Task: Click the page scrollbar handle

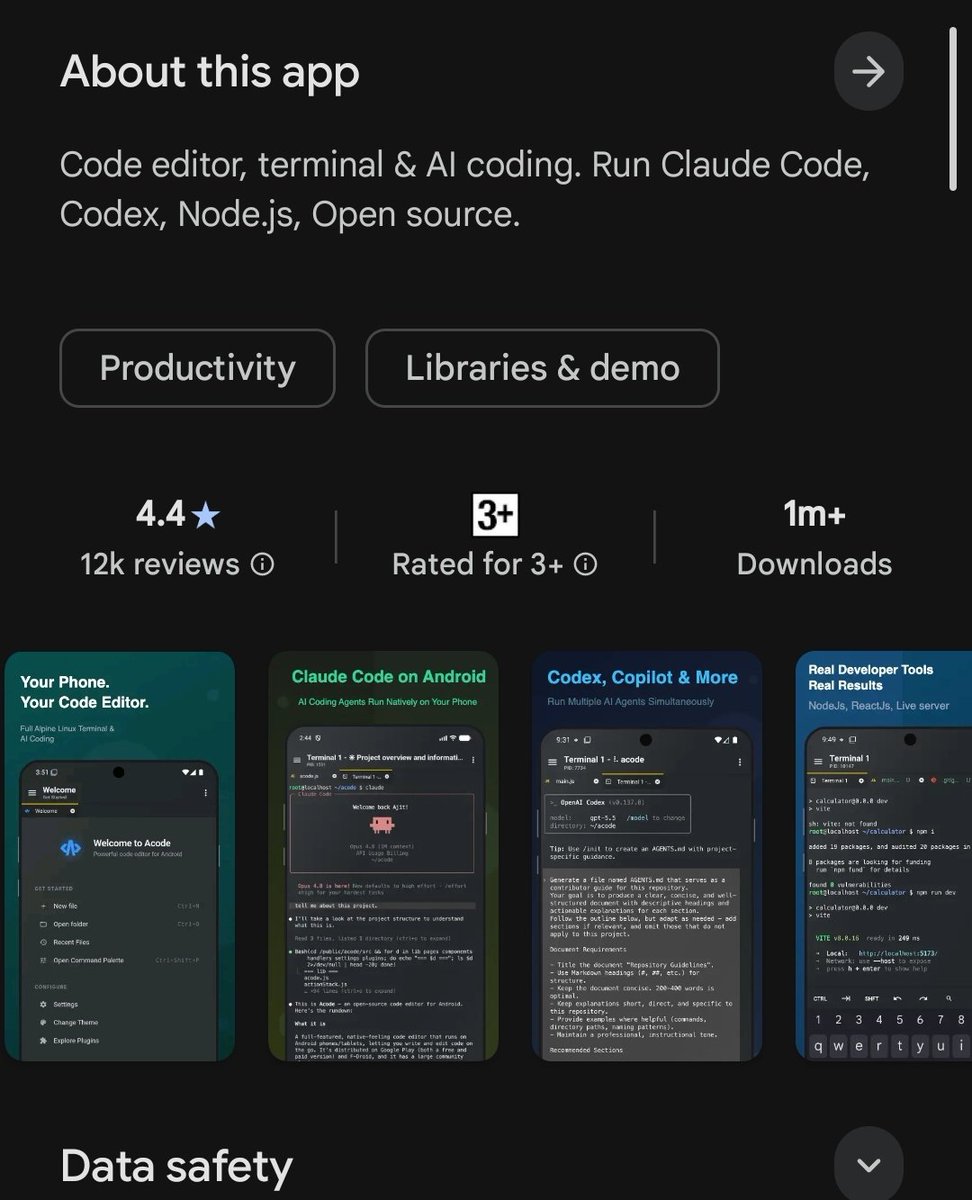Action: (x=953, y=107)
